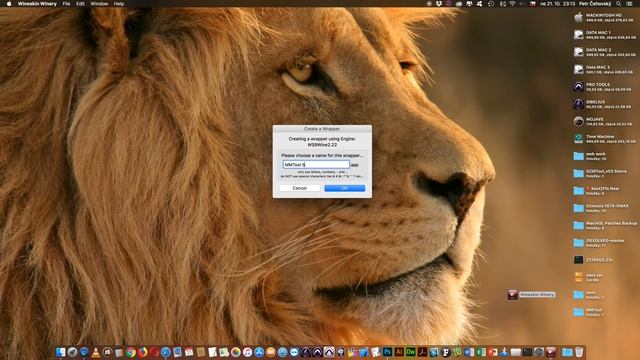Open Illustrator from the Dock

coord(399,352)
